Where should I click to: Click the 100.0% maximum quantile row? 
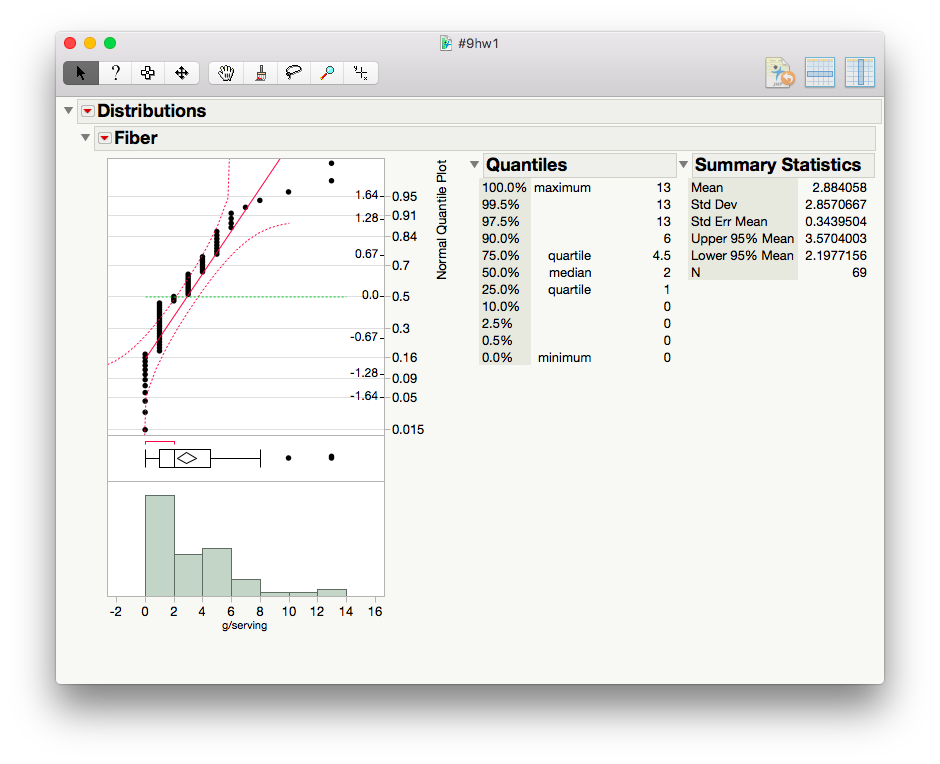(x=576, y=188)
